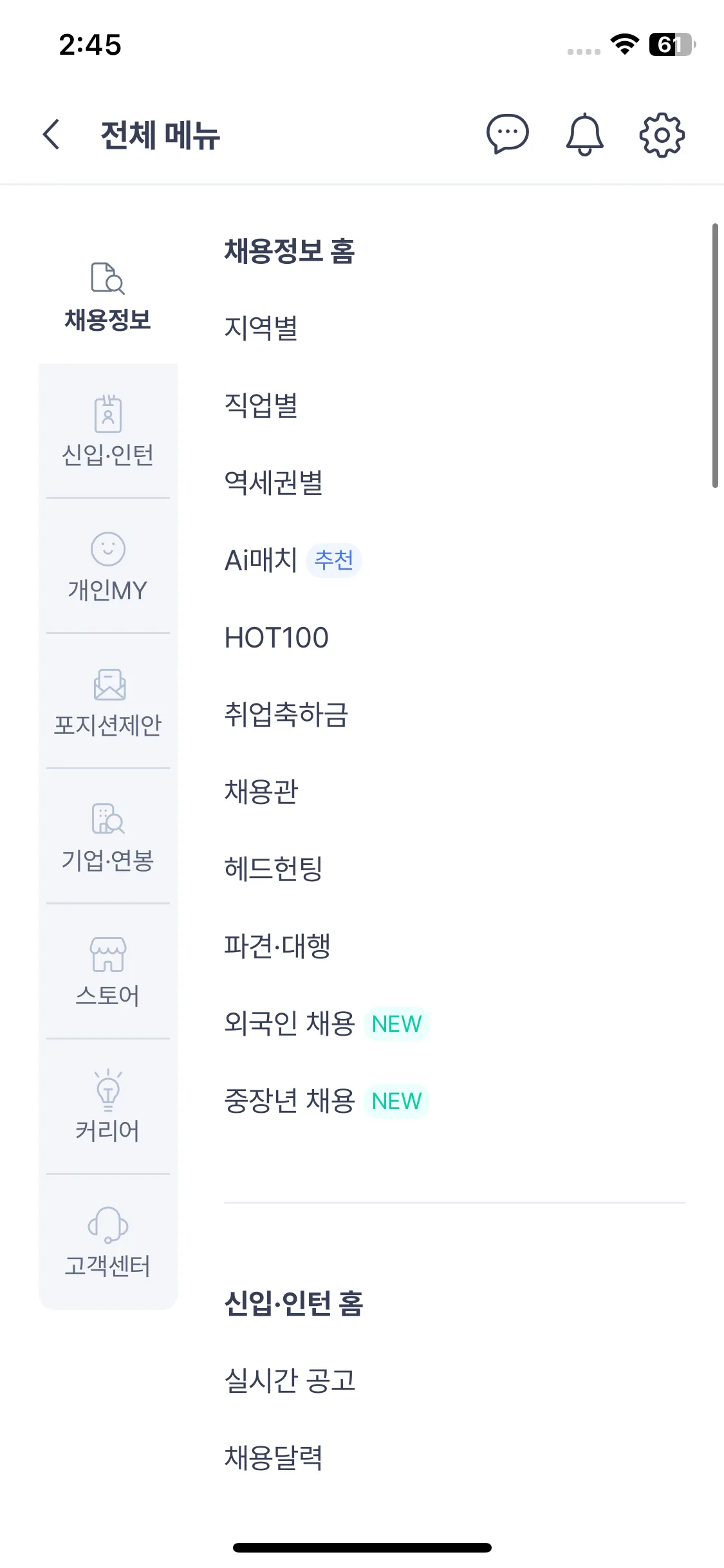Image resolution: width=724 pixels, height=1568 pixels.
Task: Switch to the 채용정보 sidebar tab
Action: tap(107, 296)
